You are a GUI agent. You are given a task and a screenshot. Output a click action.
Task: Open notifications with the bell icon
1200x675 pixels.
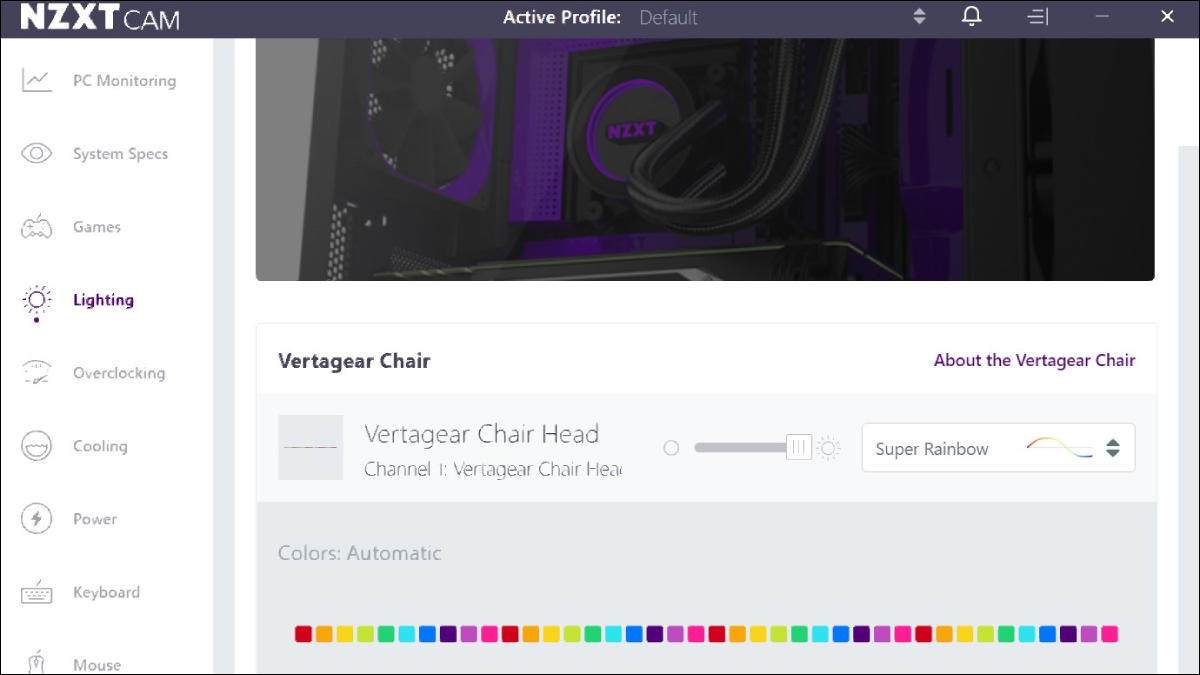coord(971,17)
